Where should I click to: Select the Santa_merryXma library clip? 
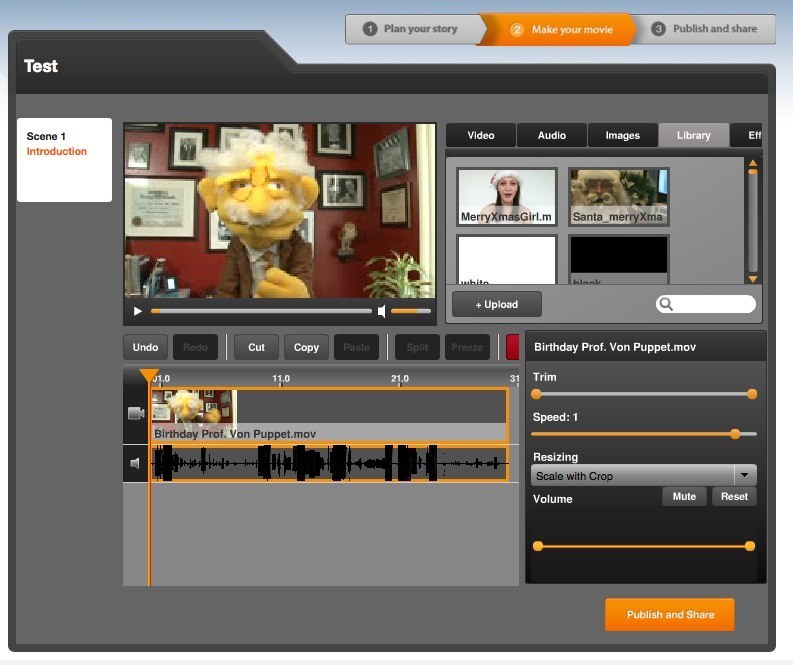(619, 197)
